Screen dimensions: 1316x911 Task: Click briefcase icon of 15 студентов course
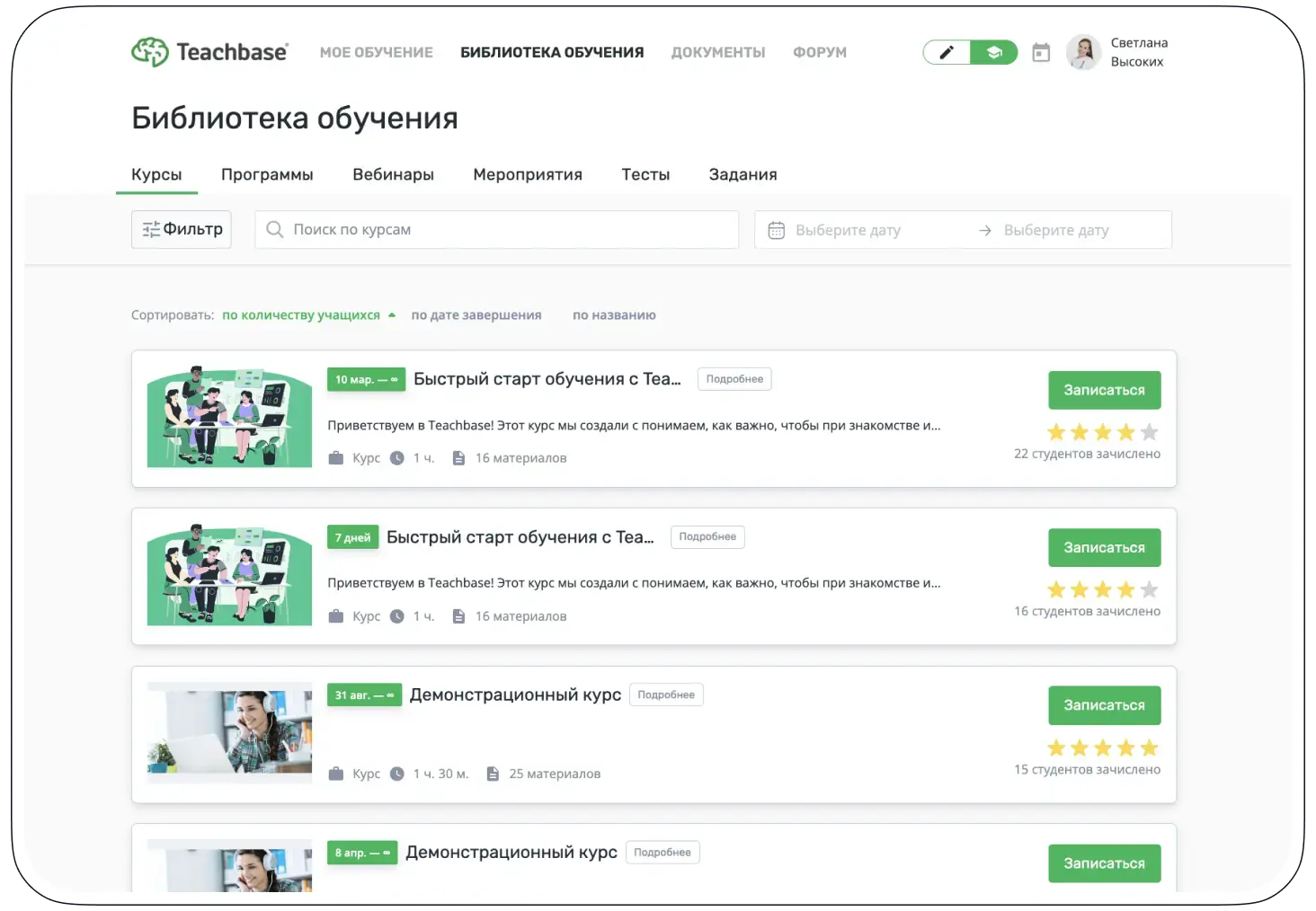(x=336, y=774)
